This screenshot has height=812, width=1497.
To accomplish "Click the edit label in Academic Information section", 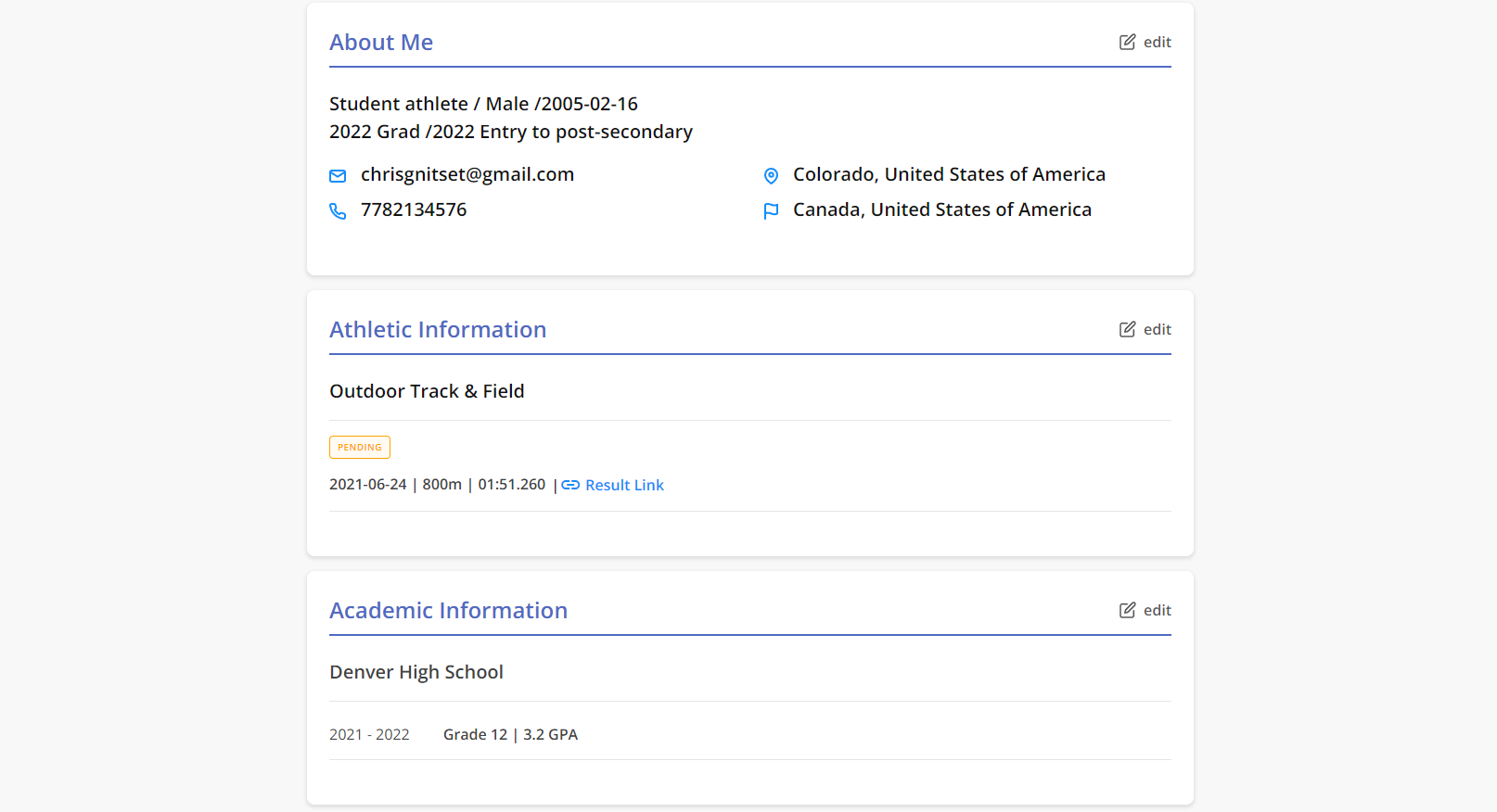I will (1157, 610).
